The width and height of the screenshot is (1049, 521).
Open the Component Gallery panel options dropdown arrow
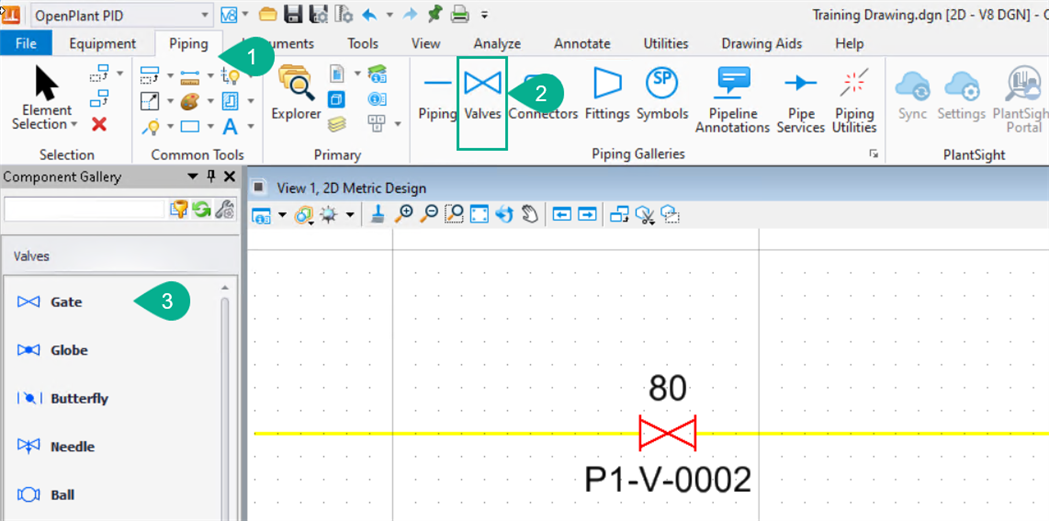click(193, 177)
